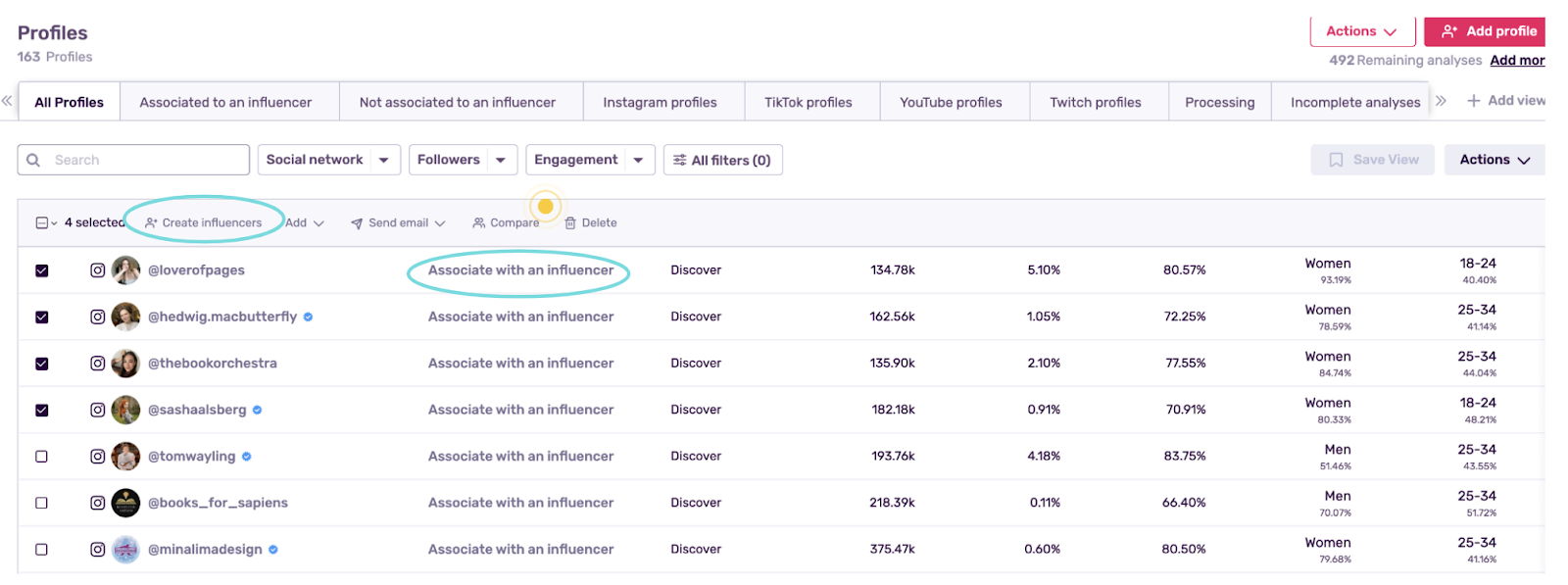Uncheck the @thebookorchestra row checkbox
Image resolution: width=1568 pixels, height=585 pixels.
point(41,364)
